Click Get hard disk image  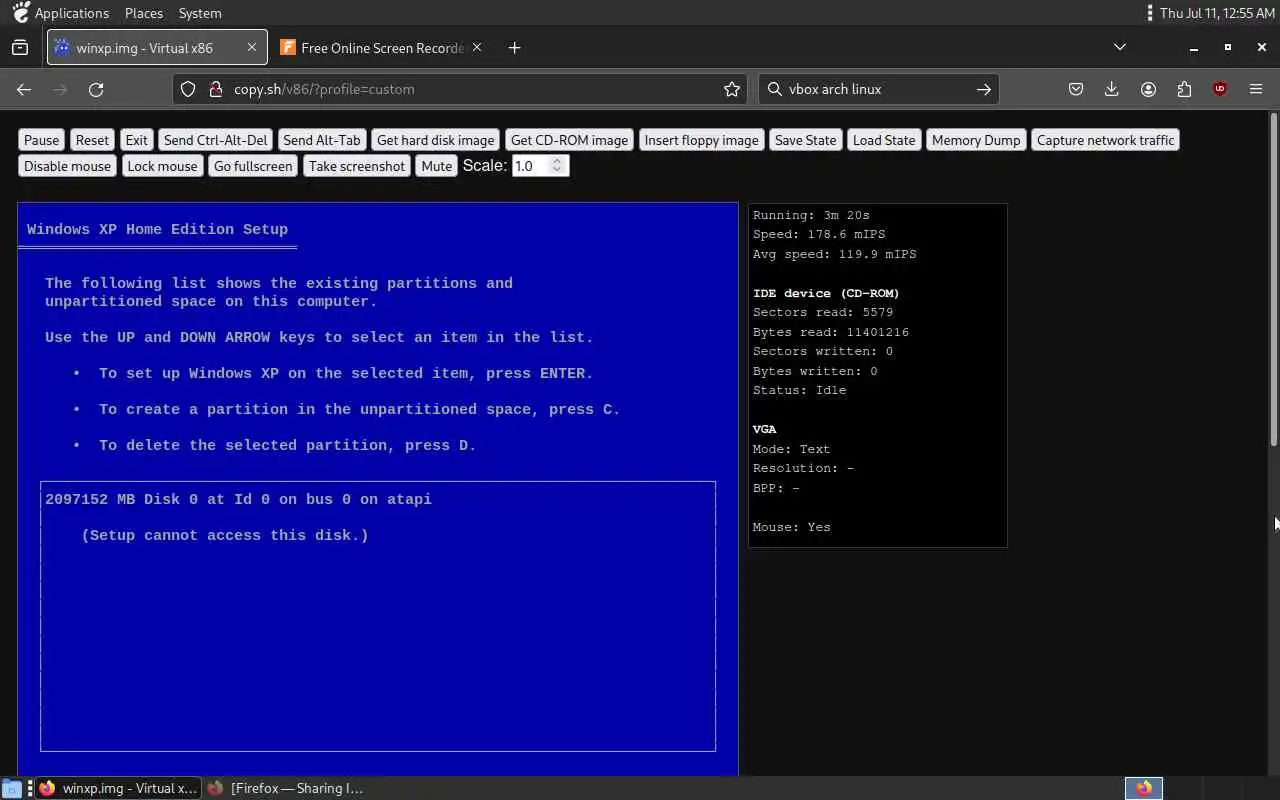435,140
